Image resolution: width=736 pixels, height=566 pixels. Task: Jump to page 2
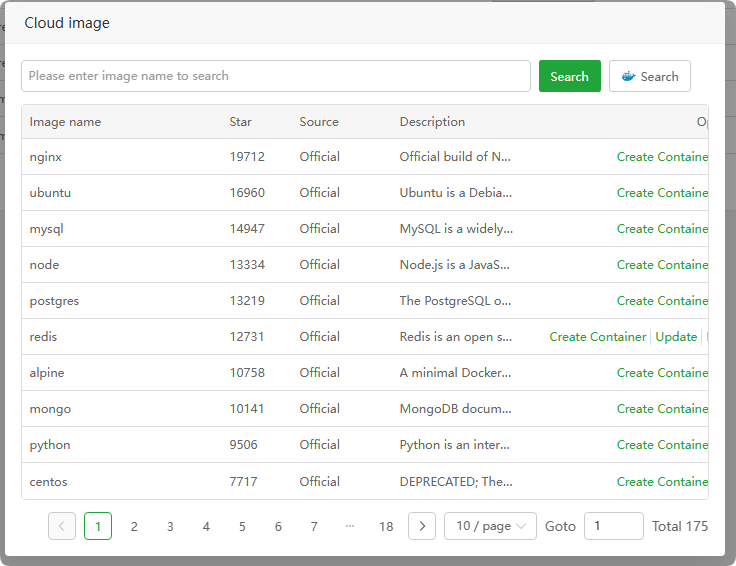pos(134,526)
